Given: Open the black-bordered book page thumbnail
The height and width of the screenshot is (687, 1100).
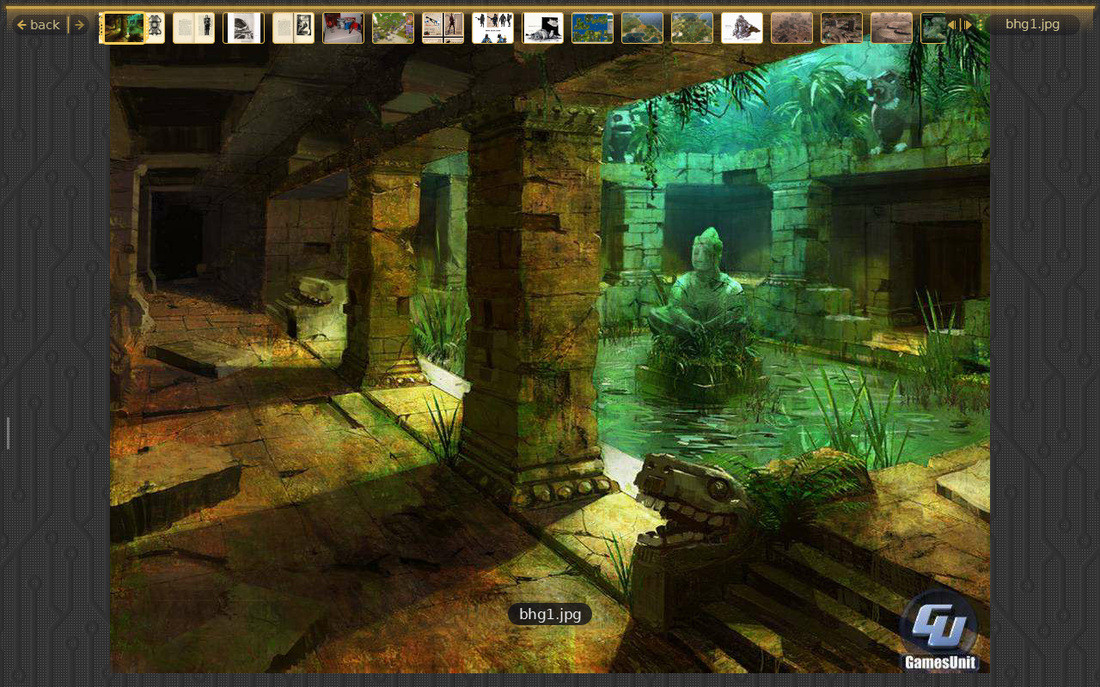Looking at the screenshot, I should (x=243, y=28).
